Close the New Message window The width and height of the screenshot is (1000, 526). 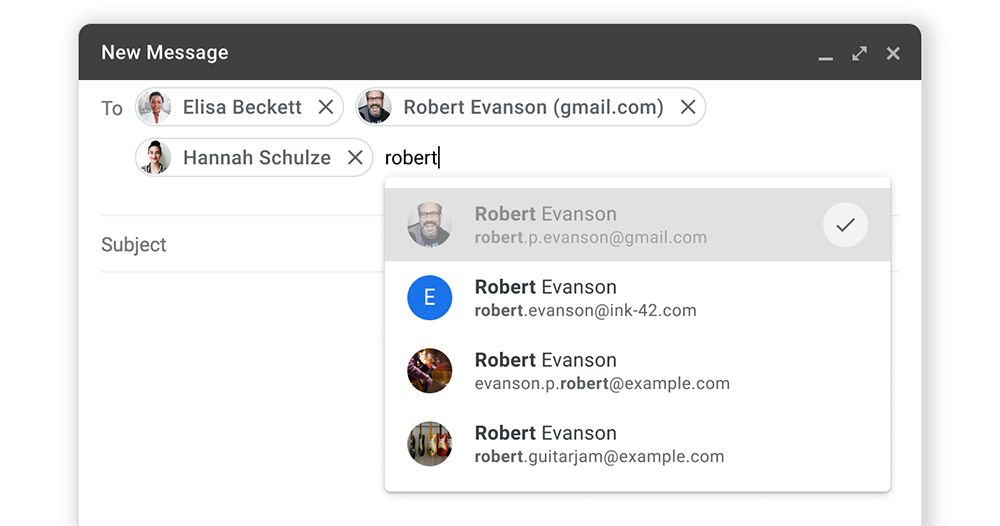(893, 54)
